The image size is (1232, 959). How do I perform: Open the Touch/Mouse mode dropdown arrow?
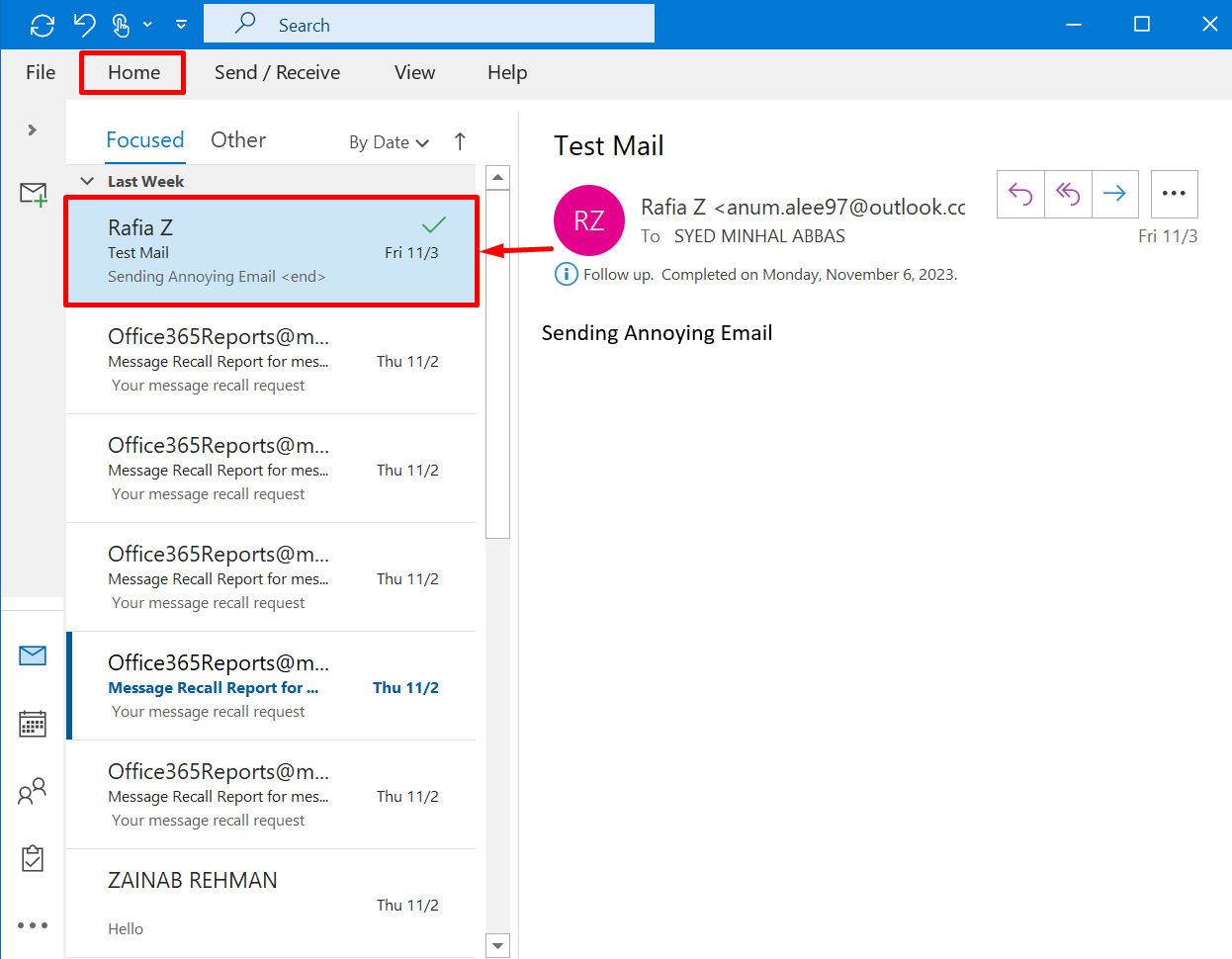(147, 25)
